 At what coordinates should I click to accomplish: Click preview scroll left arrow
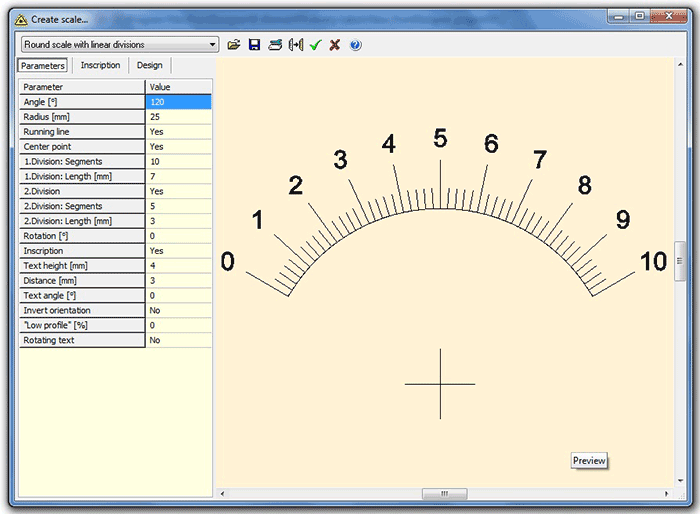(222, 493)
